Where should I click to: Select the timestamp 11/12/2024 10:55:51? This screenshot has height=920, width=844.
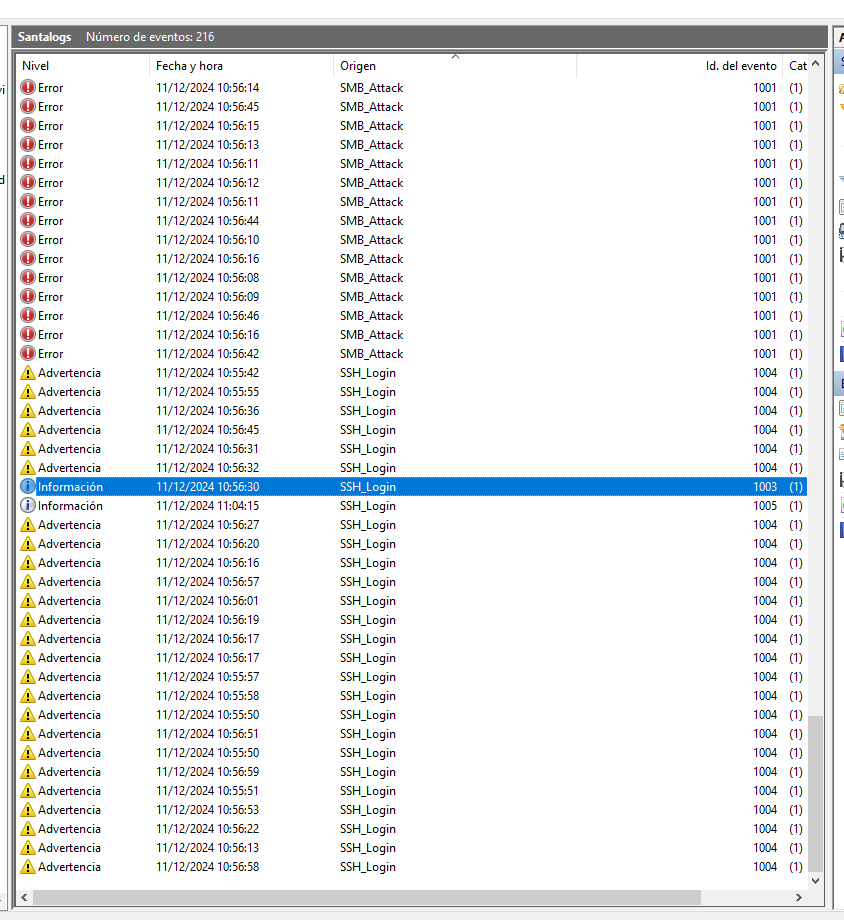pos(207,791)
